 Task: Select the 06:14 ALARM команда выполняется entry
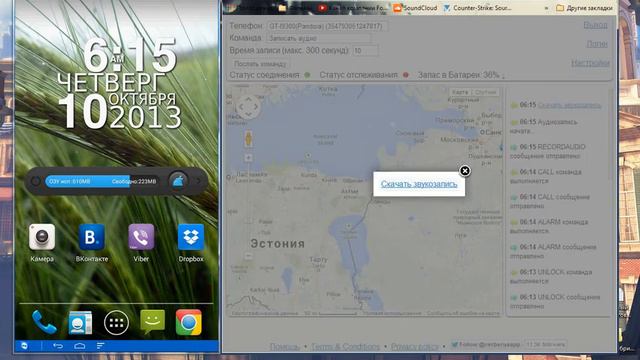[549, 226]
